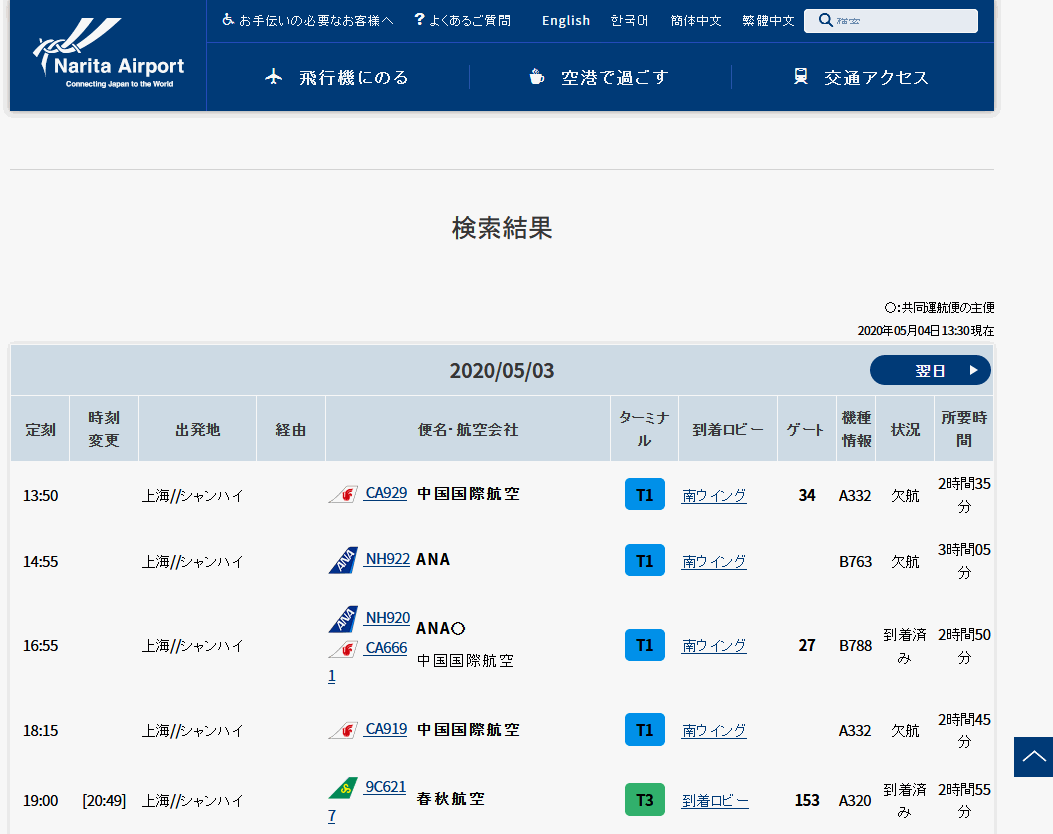Click the T1 terminal badge for NH920
Image resolution: width=1053 pixels, height=834 pixels.
[x=645, y=645]
